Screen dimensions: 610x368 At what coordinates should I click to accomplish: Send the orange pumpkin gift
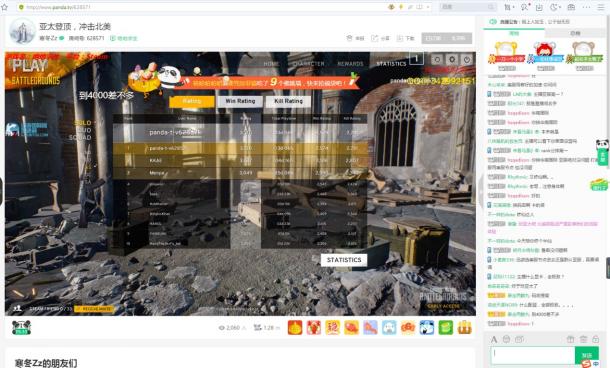coord(295,328)
